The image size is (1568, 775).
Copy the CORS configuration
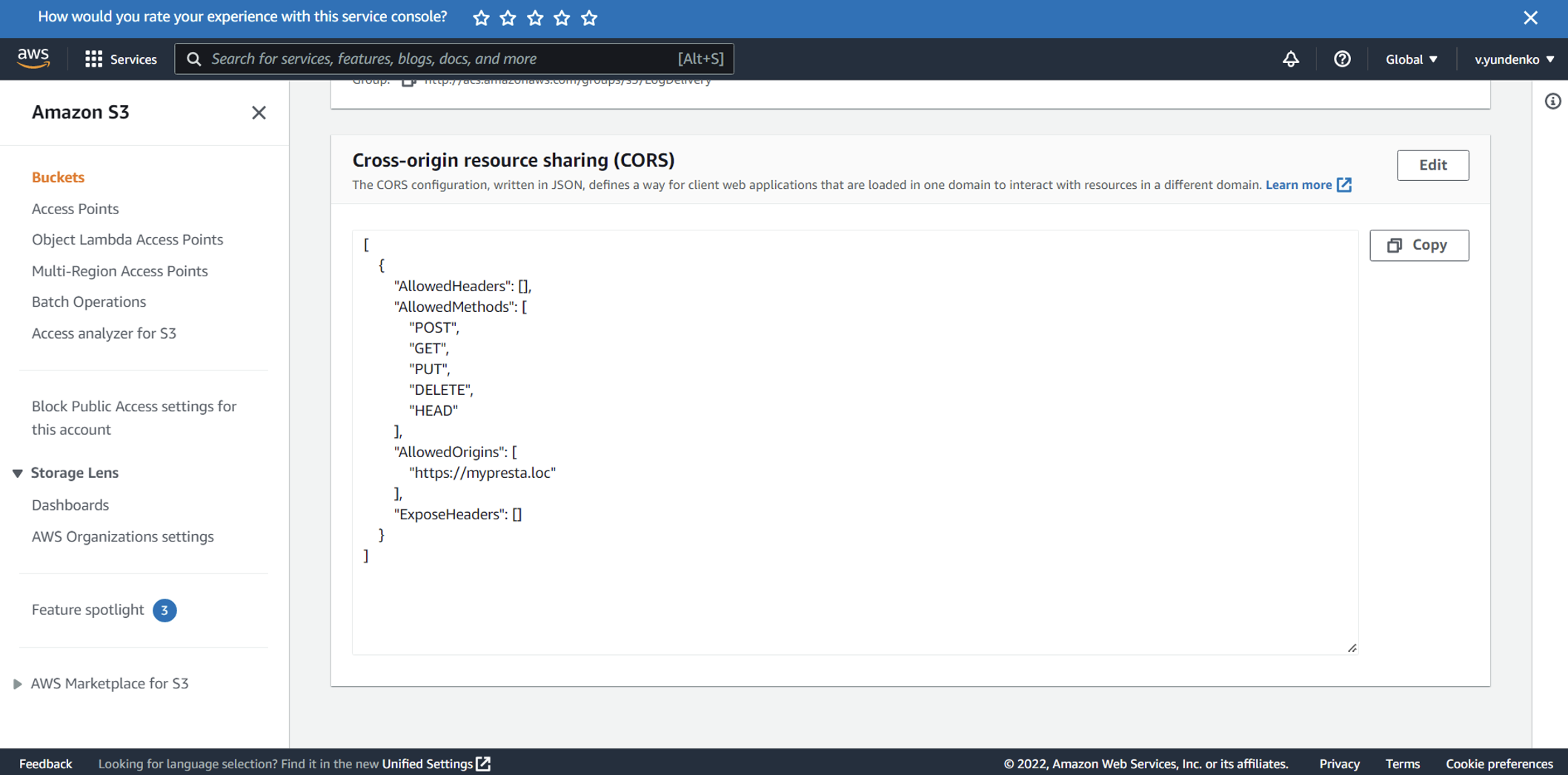(x=1418, y=245)
